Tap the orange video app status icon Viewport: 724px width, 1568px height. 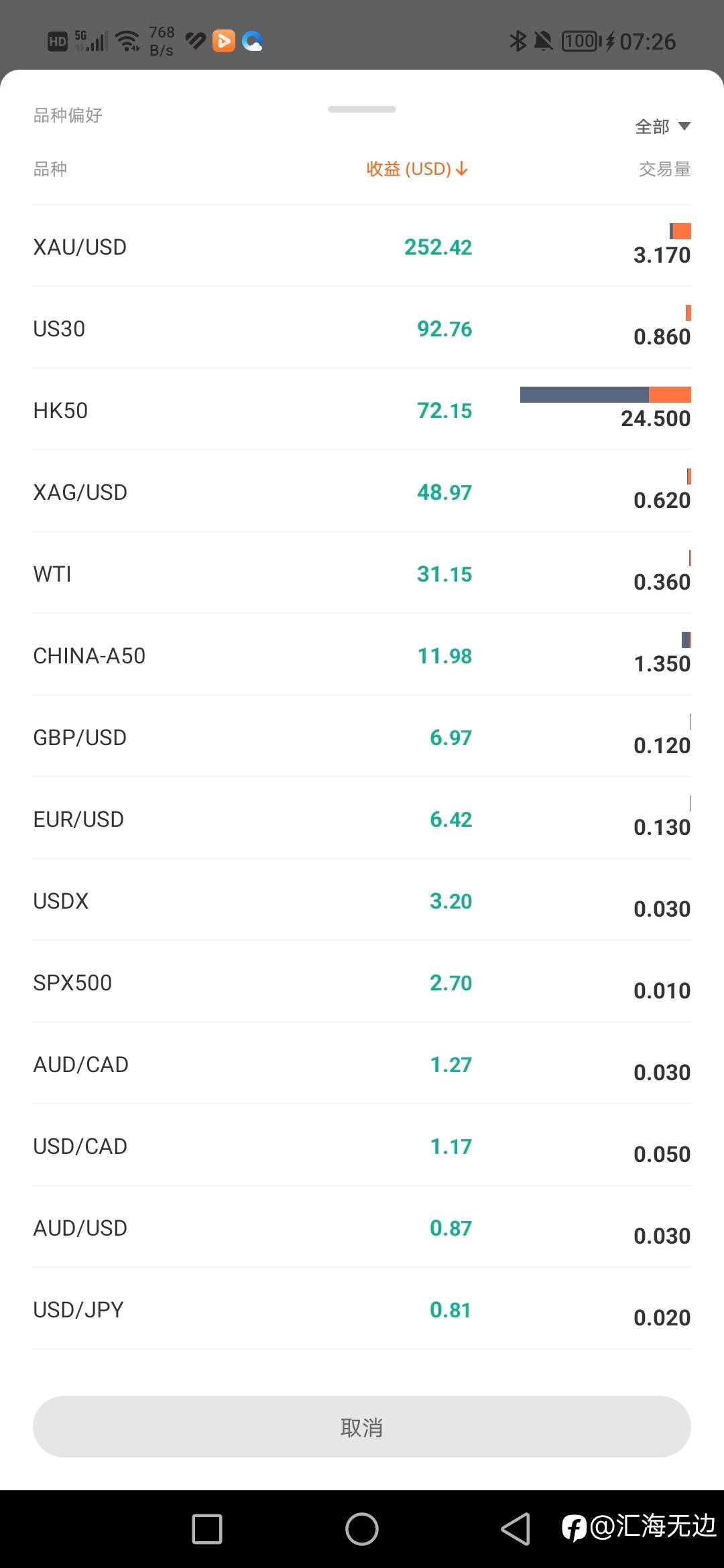coord(224,42)
